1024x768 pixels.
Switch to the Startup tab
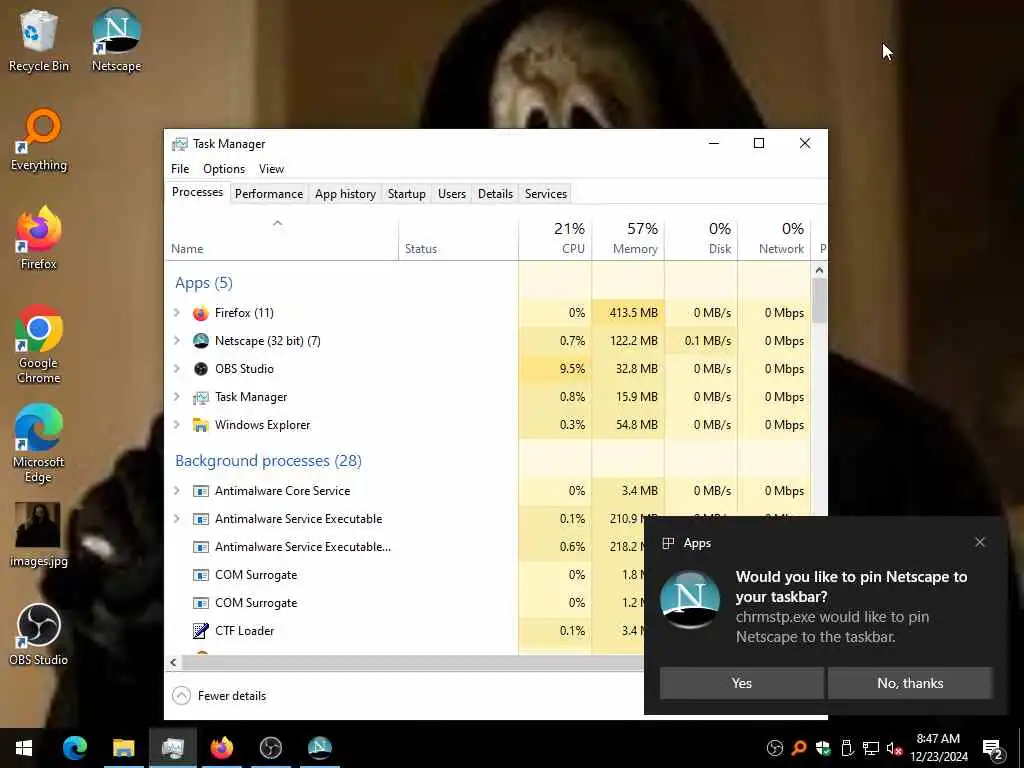click(406, 194)
